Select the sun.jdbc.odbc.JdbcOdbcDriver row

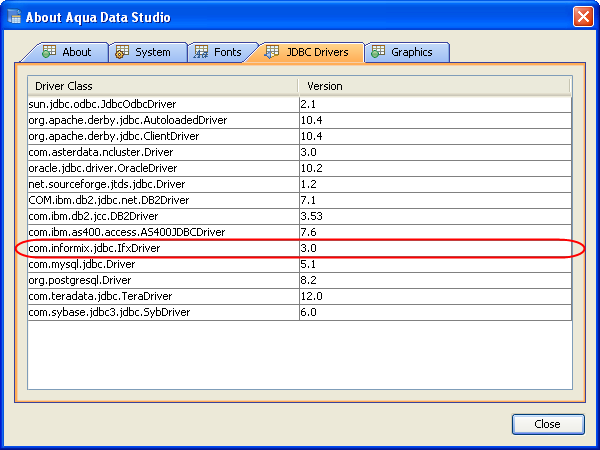(x=300, y=104)
